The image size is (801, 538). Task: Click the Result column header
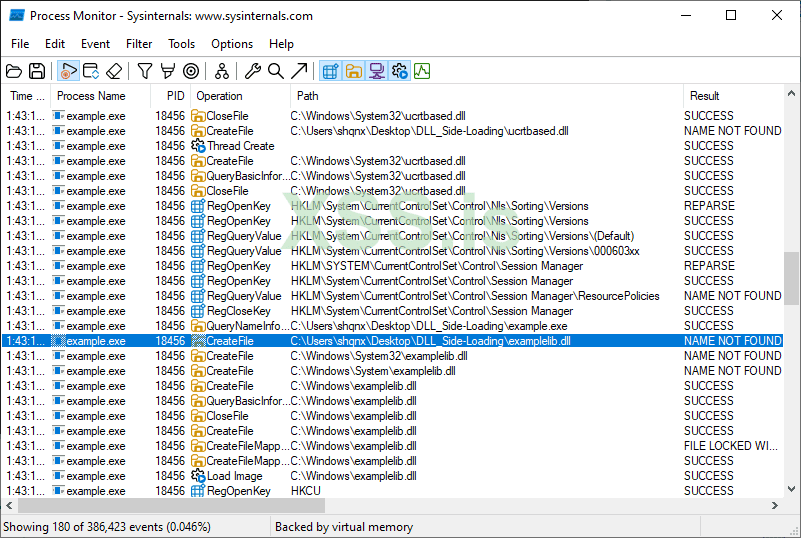[733, 96]
